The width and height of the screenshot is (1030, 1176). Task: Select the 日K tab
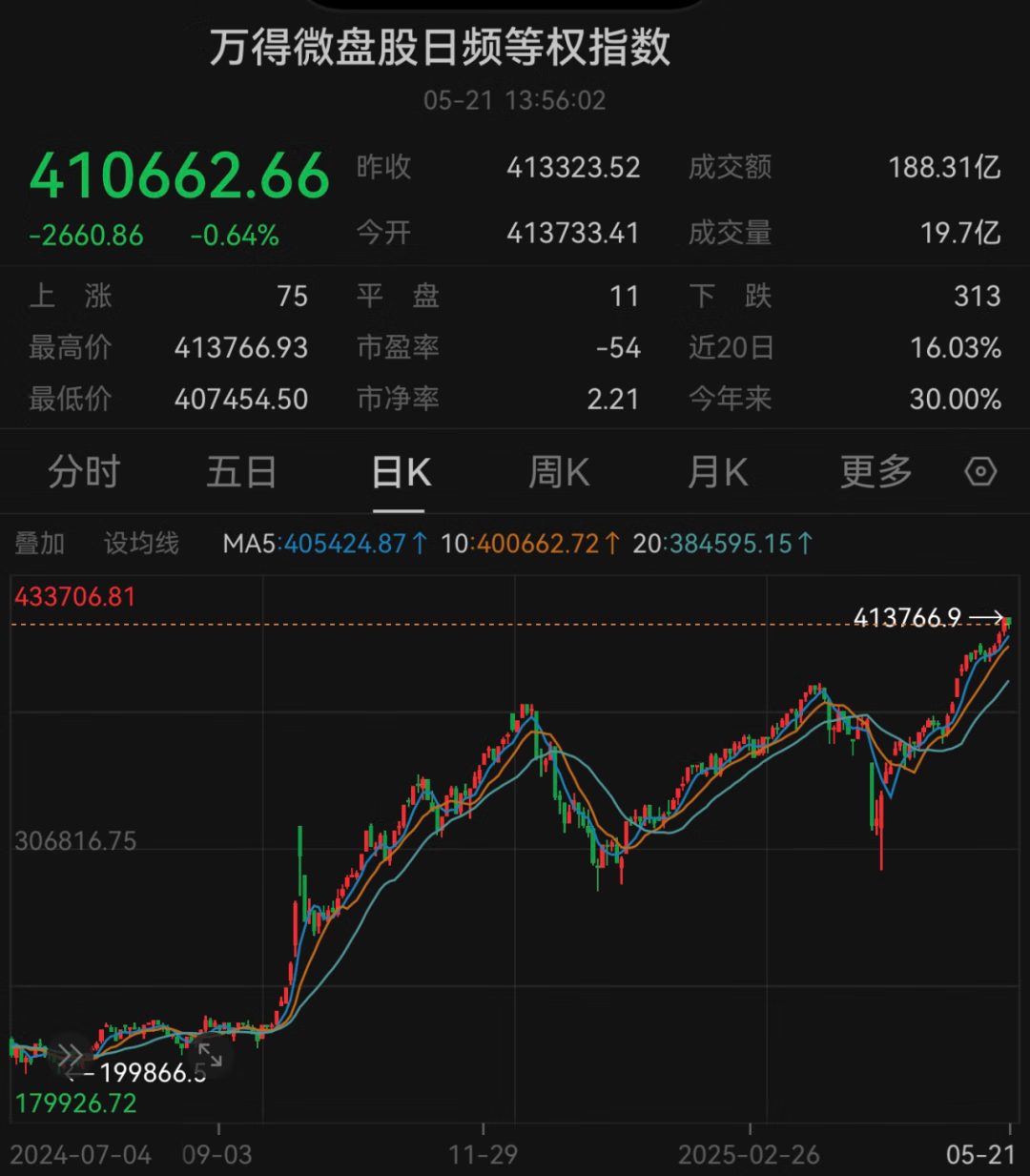click(x=401, y=472)
